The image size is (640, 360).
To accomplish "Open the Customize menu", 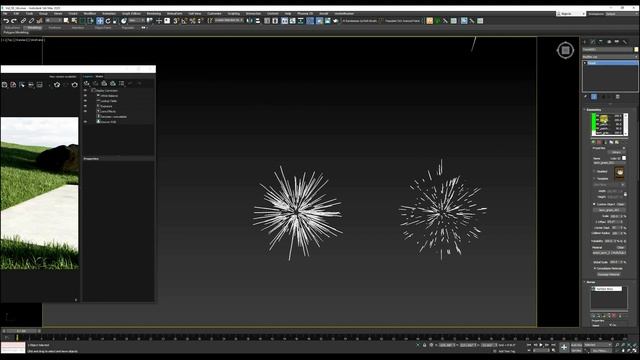I will tap(214, 14).
